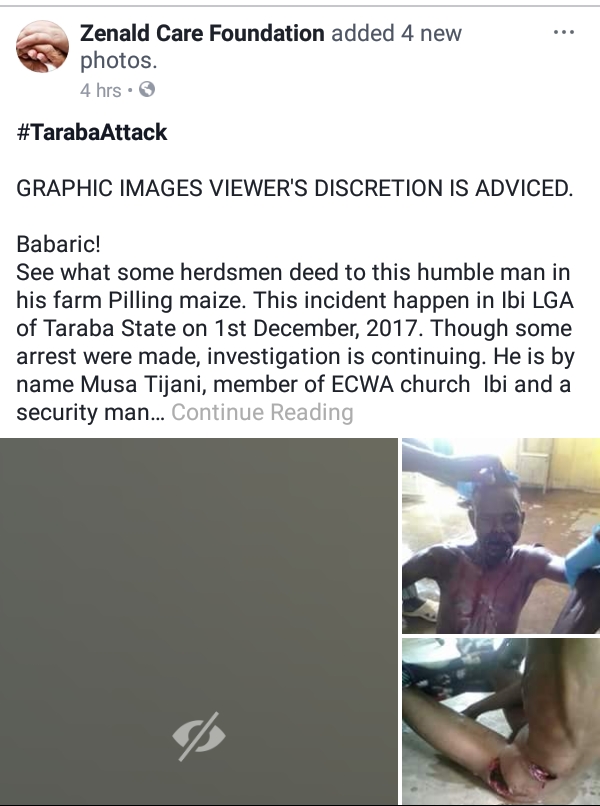Click the line naming "Musa Tijani"

coord(293,384)
